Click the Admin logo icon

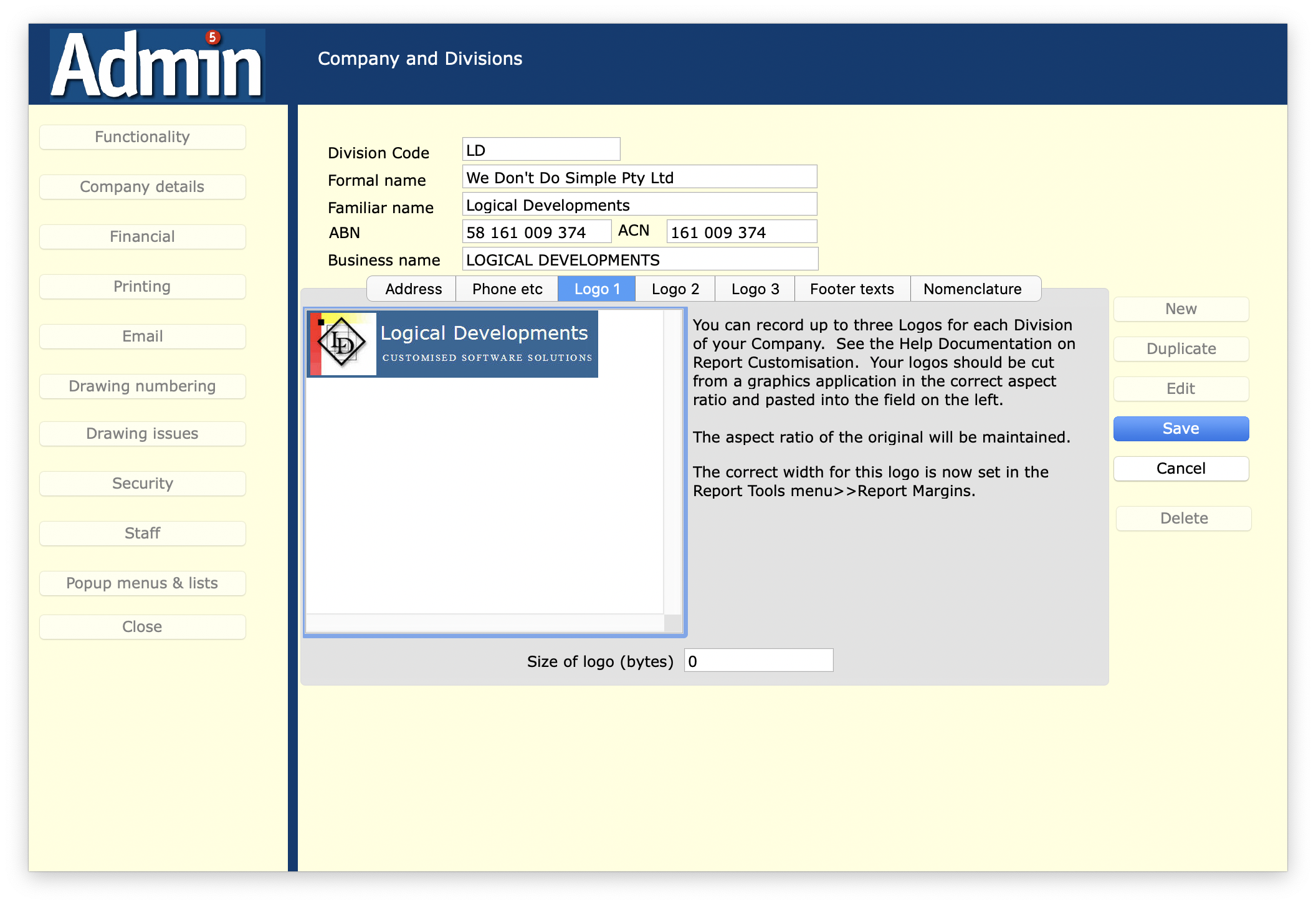tap(158, 65)
